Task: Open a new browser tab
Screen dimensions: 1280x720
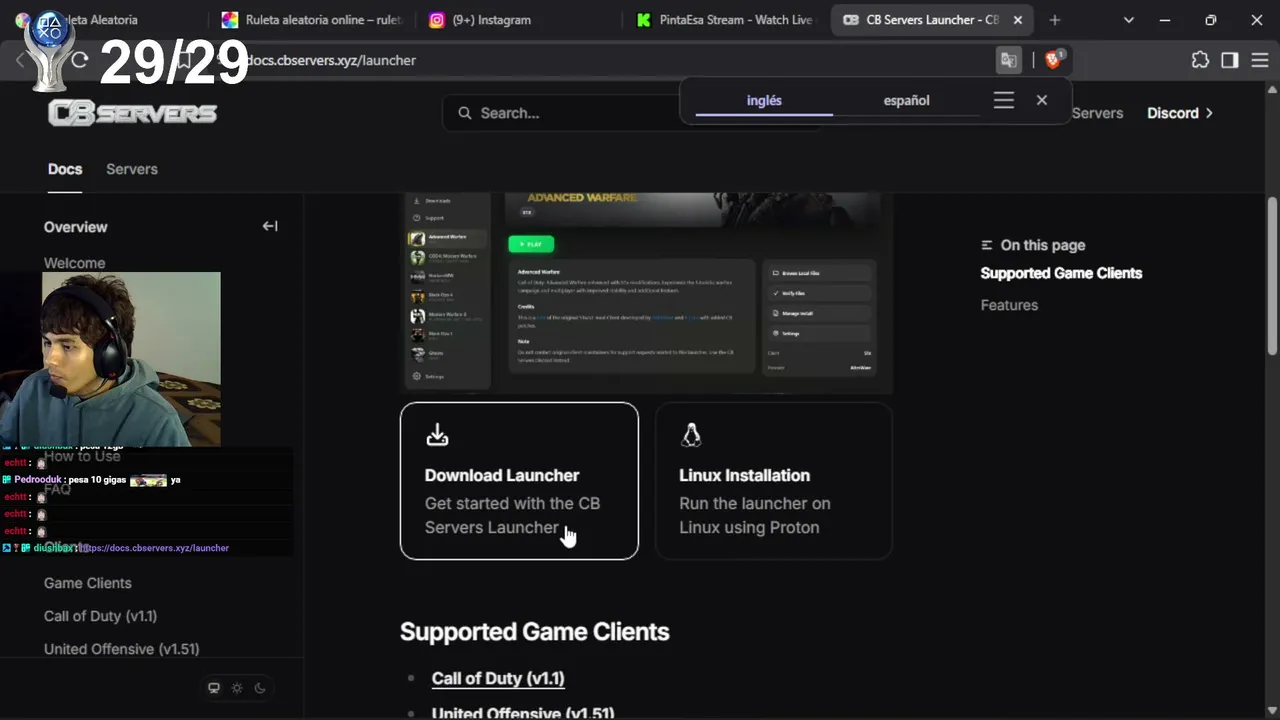Action: click(1054, 20)
